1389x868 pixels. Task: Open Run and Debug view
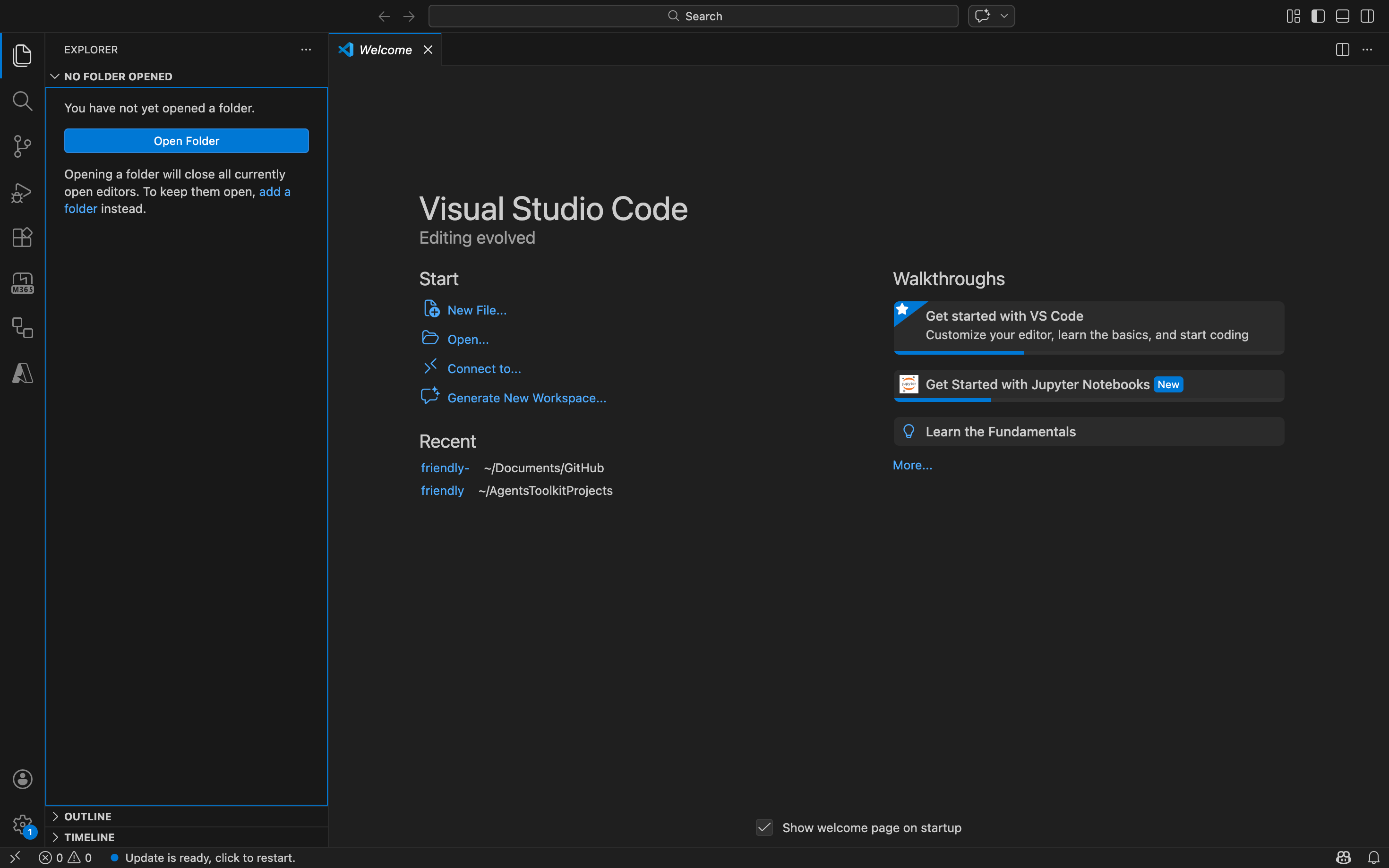point(22,192)
